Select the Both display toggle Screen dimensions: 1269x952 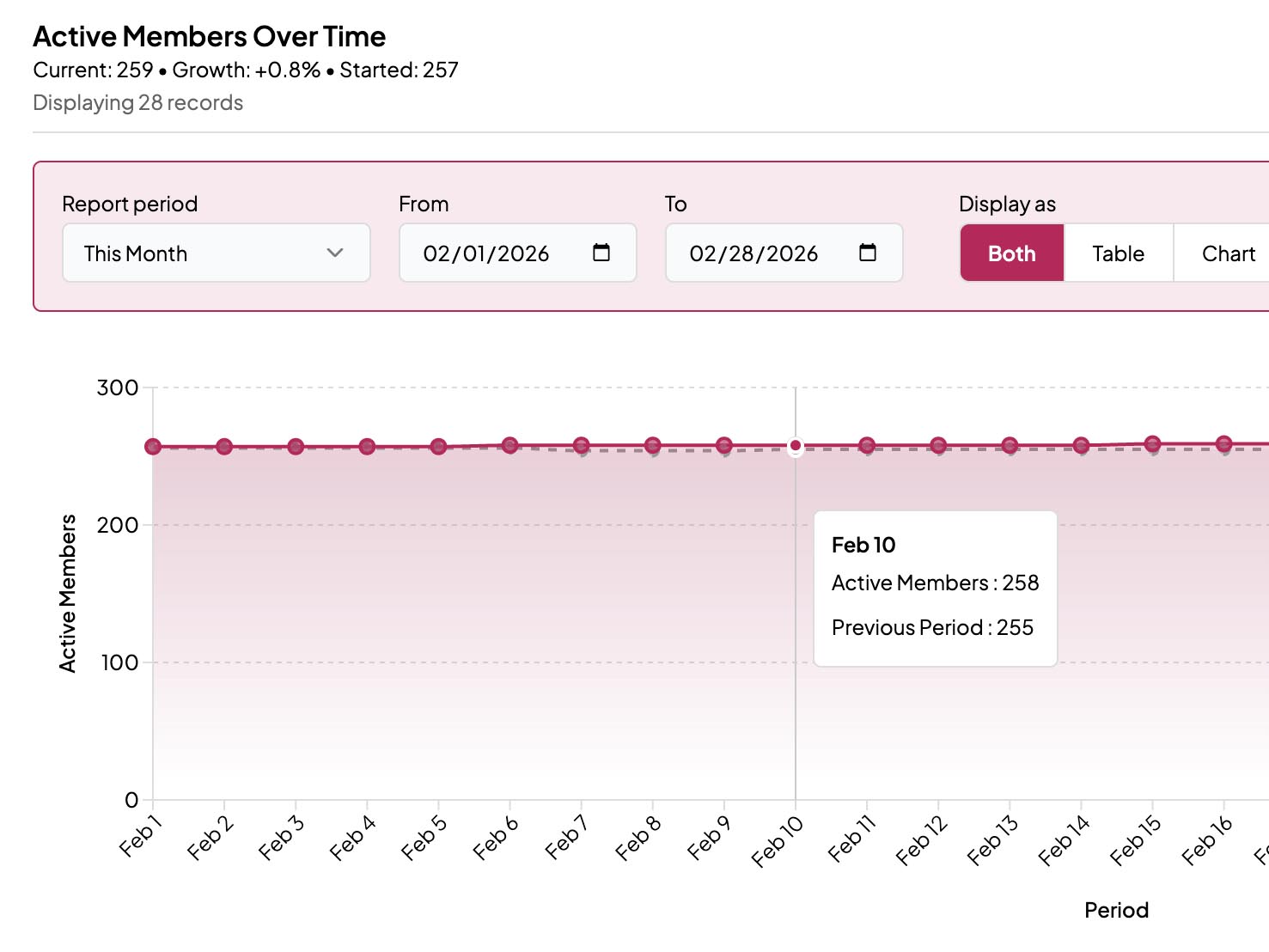point(1011,253)
